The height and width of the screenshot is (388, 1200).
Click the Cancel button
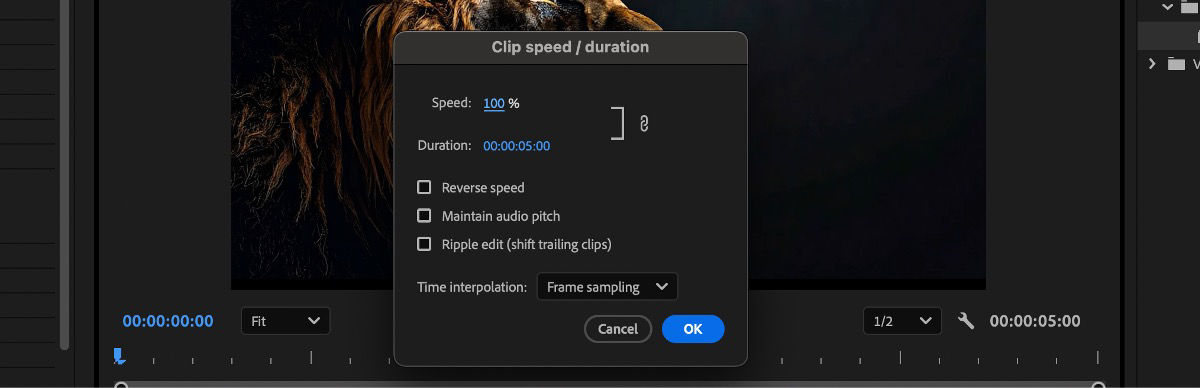(x=618, y=329)
